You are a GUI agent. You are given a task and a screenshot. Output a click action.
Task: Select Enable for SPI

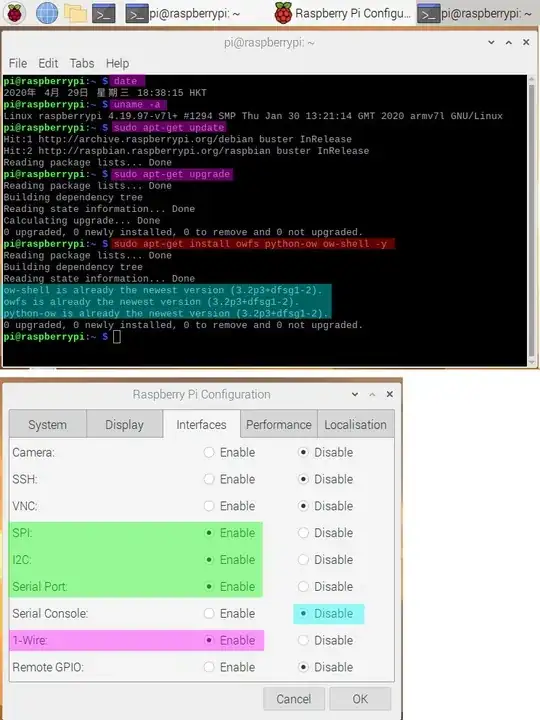coord(229,533)
